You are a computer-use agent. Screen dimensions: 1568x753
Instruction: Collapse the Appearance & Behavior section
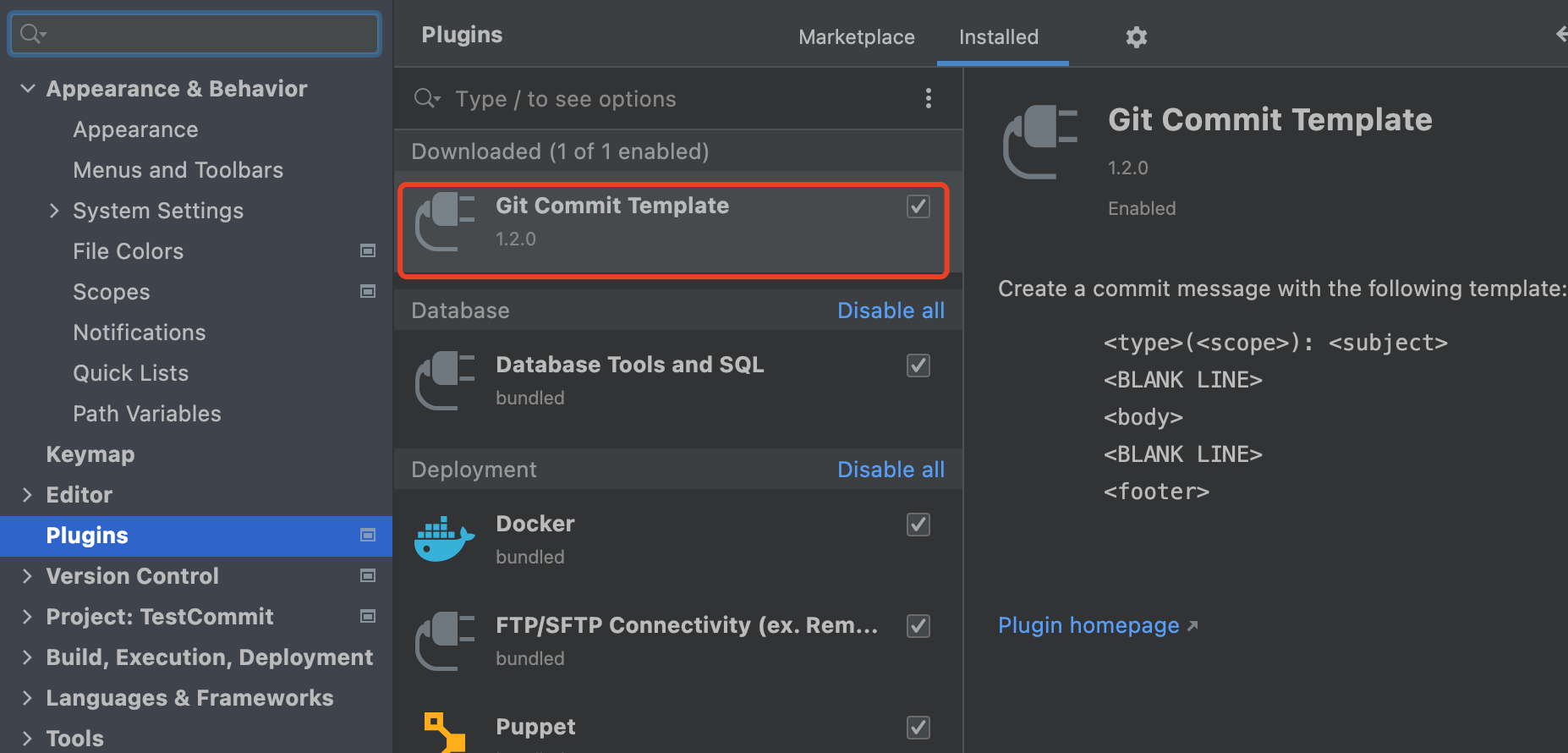(x=28, y=88)
